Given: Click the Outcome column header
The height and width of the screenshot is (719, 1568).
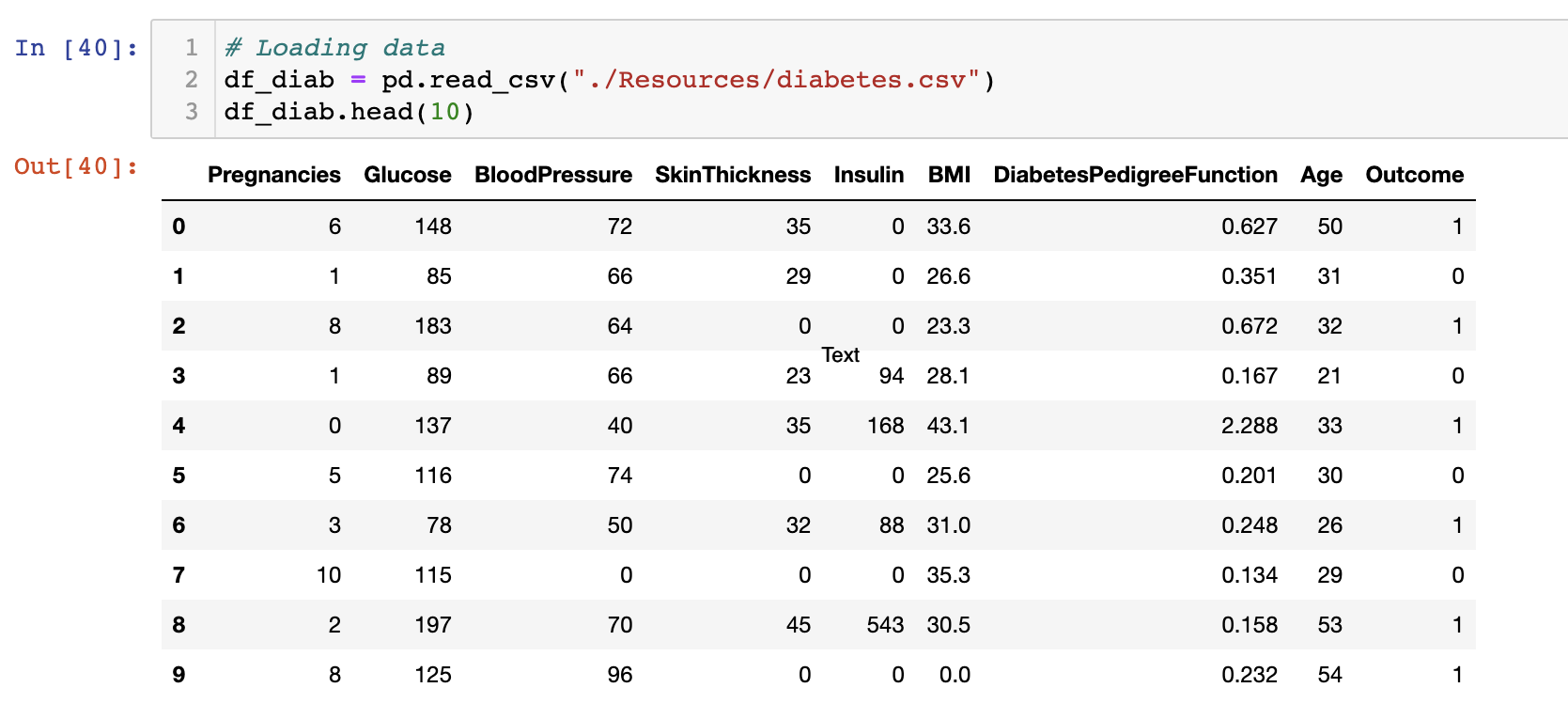Looking at the screenshot, I should (1414, 175).
